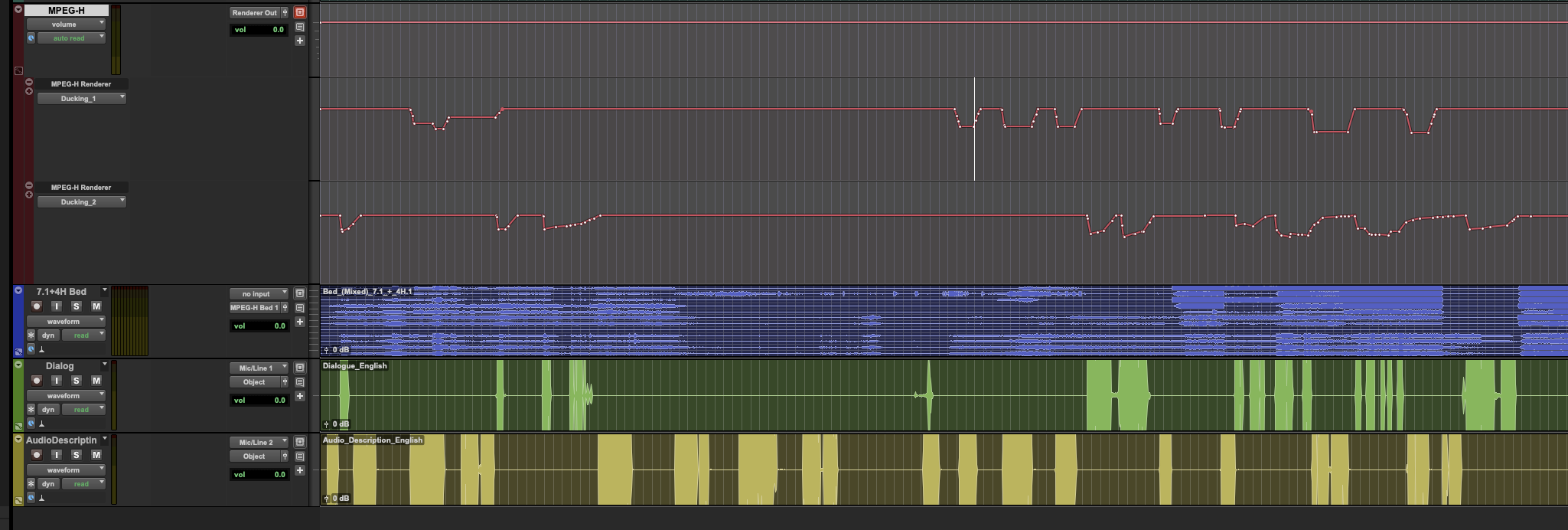Open 7.1+4H Bed waveform view selector
This screenshot has height=530, width=1568.
pos(66,321)
